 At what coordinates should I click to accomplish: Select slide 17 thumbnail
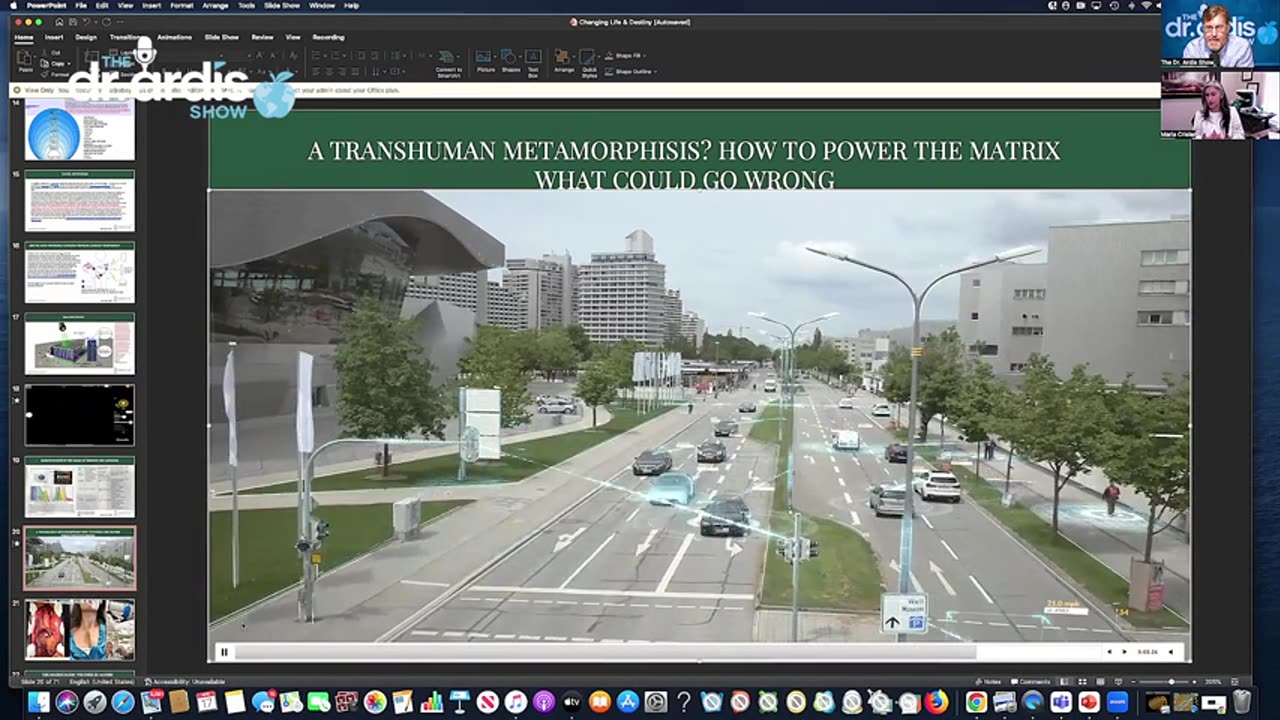click(x=79, y=344)
